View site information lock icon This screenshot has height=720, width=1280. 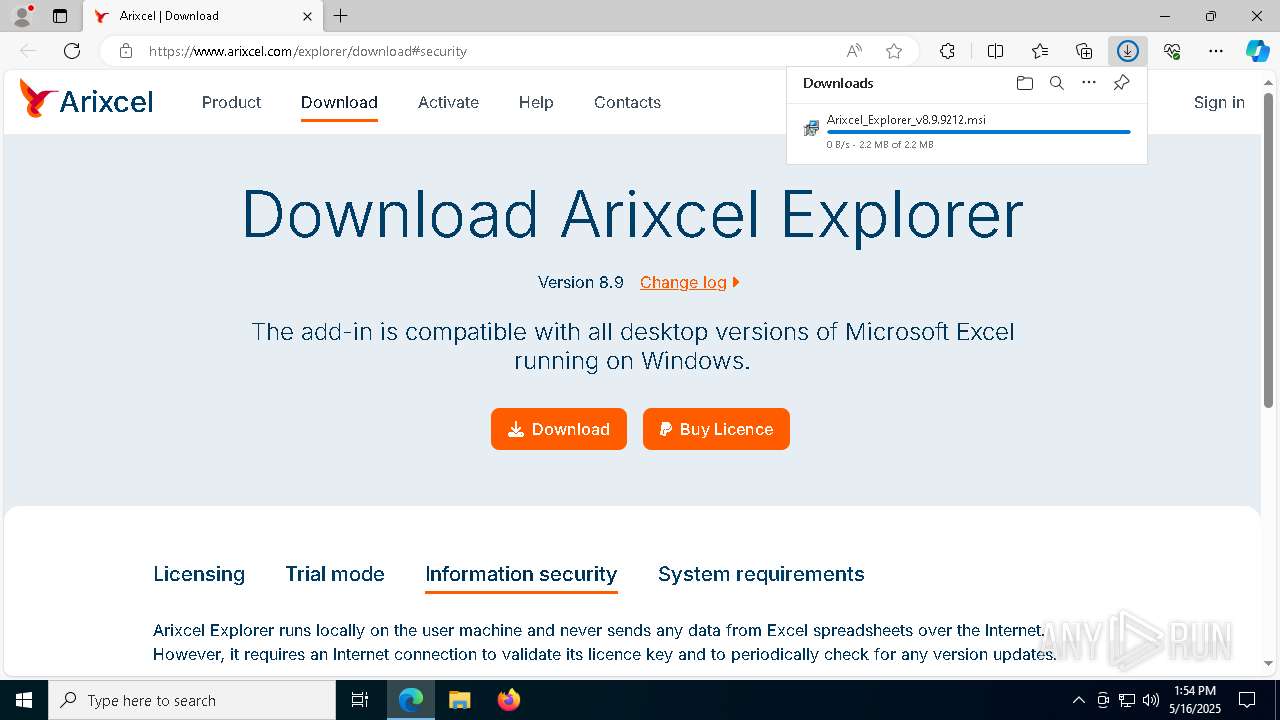pos(125,51)
